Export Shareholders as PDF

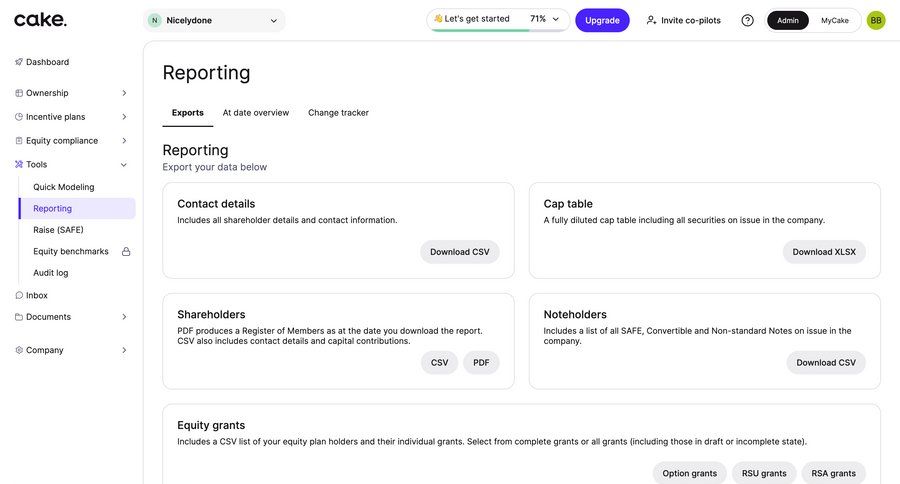[x=481, y=363]
